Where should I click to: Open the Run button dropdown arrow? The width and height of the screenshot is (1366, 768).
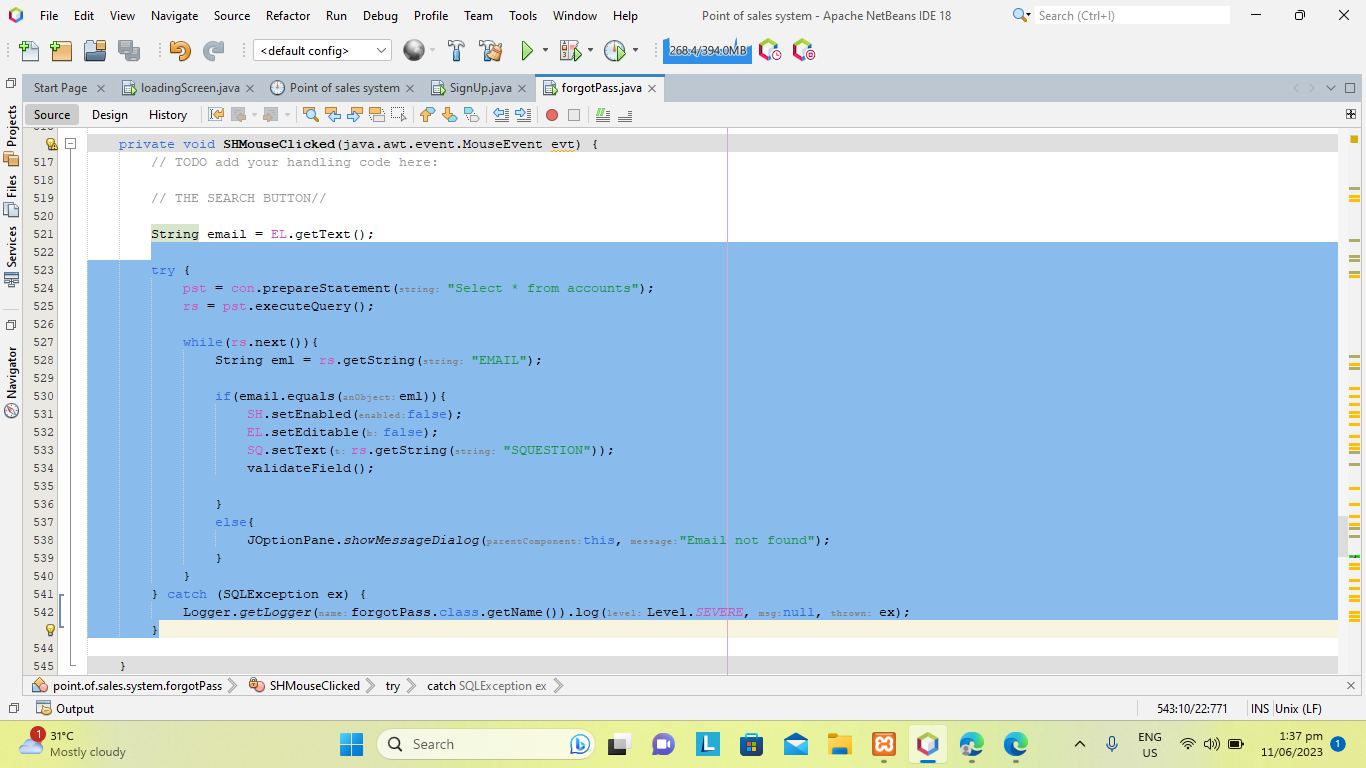pos(544,50)
